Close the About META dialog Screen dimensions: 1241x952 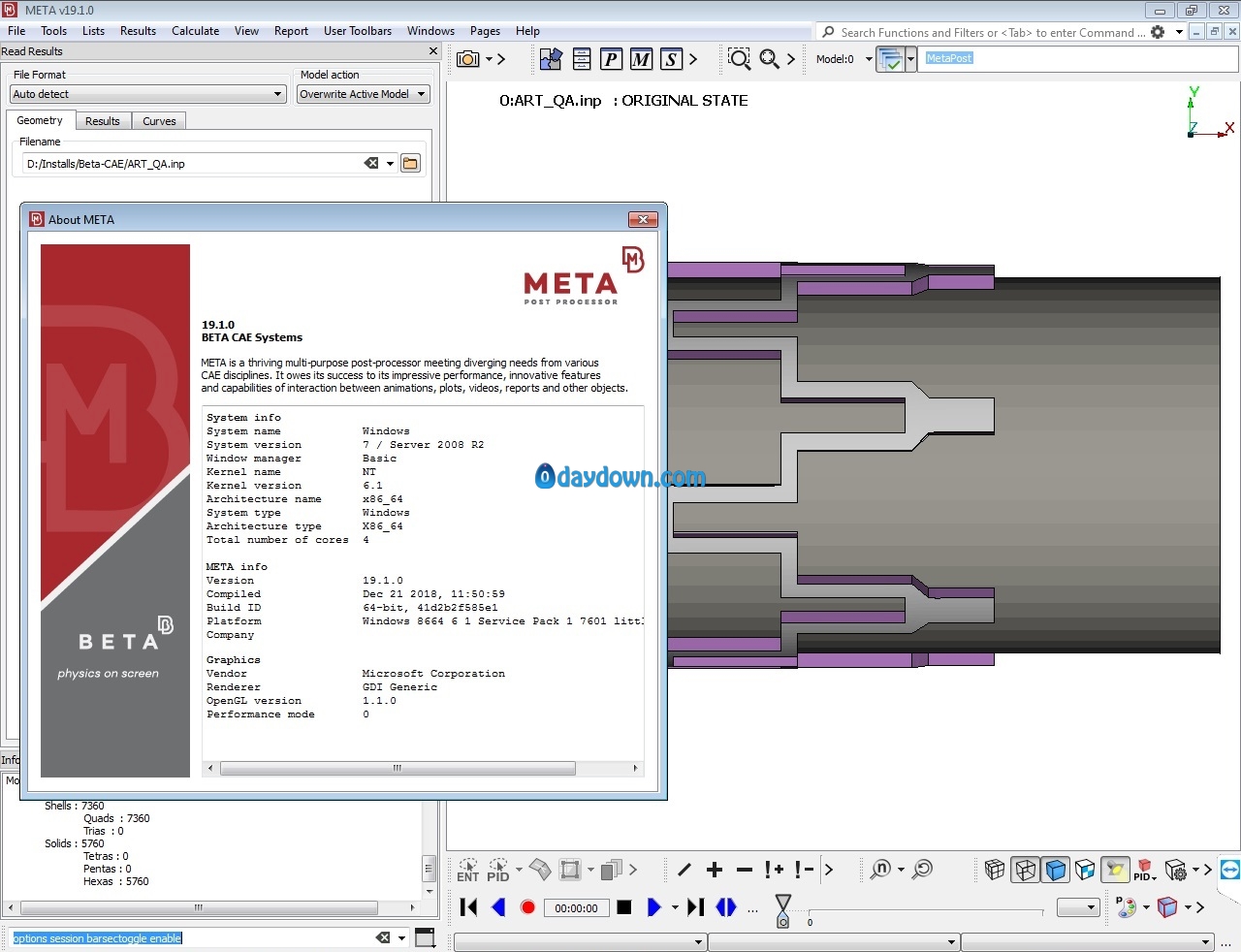[x=643, y=219]
